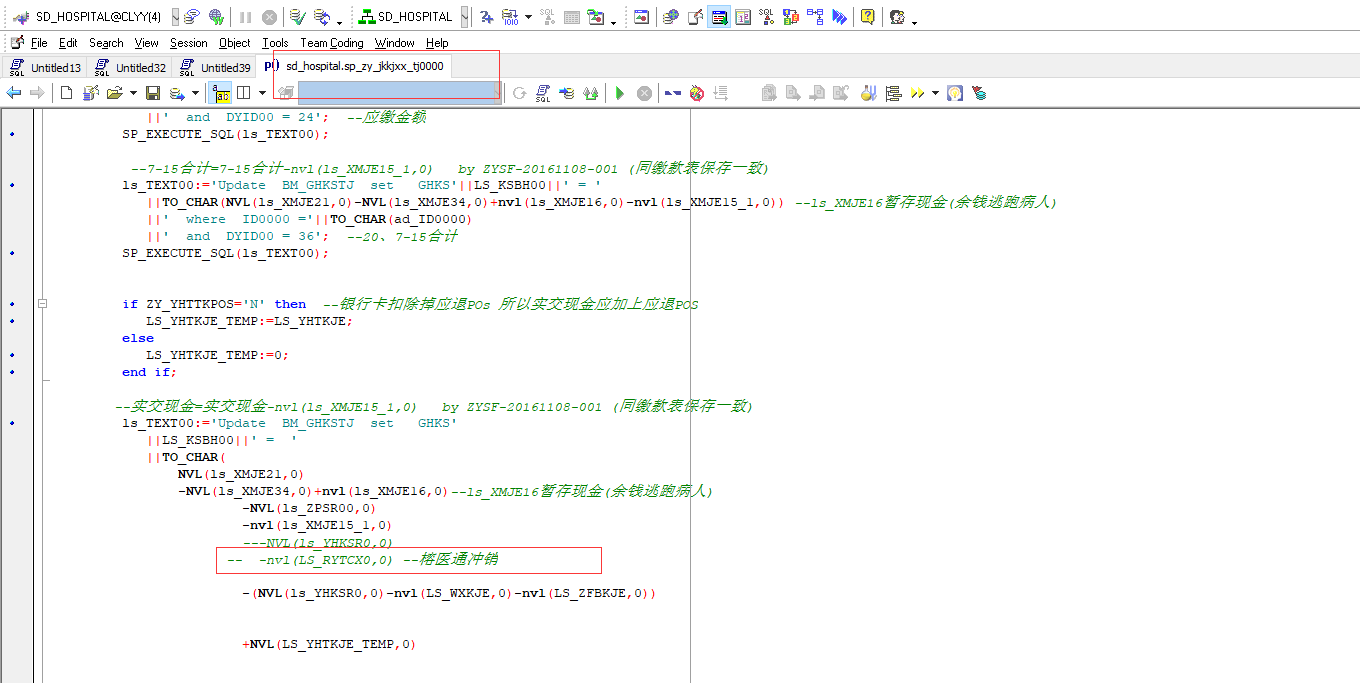Click the light bulb hint icon
Viewport: 1360px width, 683px height.
pyautogui.click(x=955, y=93)
